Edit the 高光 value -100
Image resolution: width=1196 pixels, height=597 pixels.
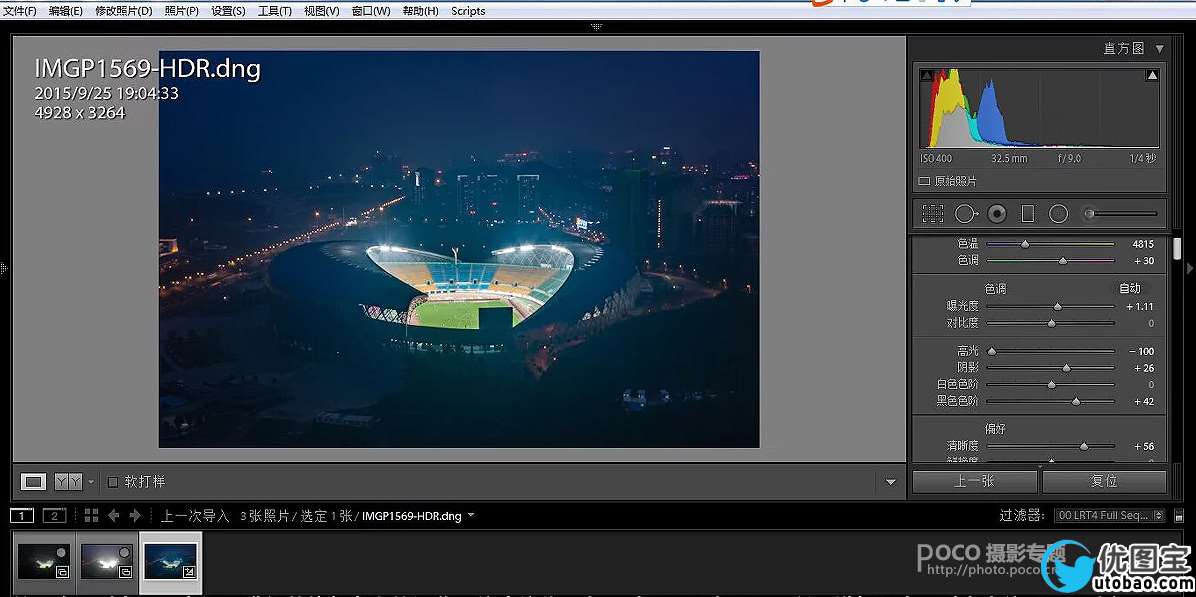pyautogui.click(x=1141, y=351)
